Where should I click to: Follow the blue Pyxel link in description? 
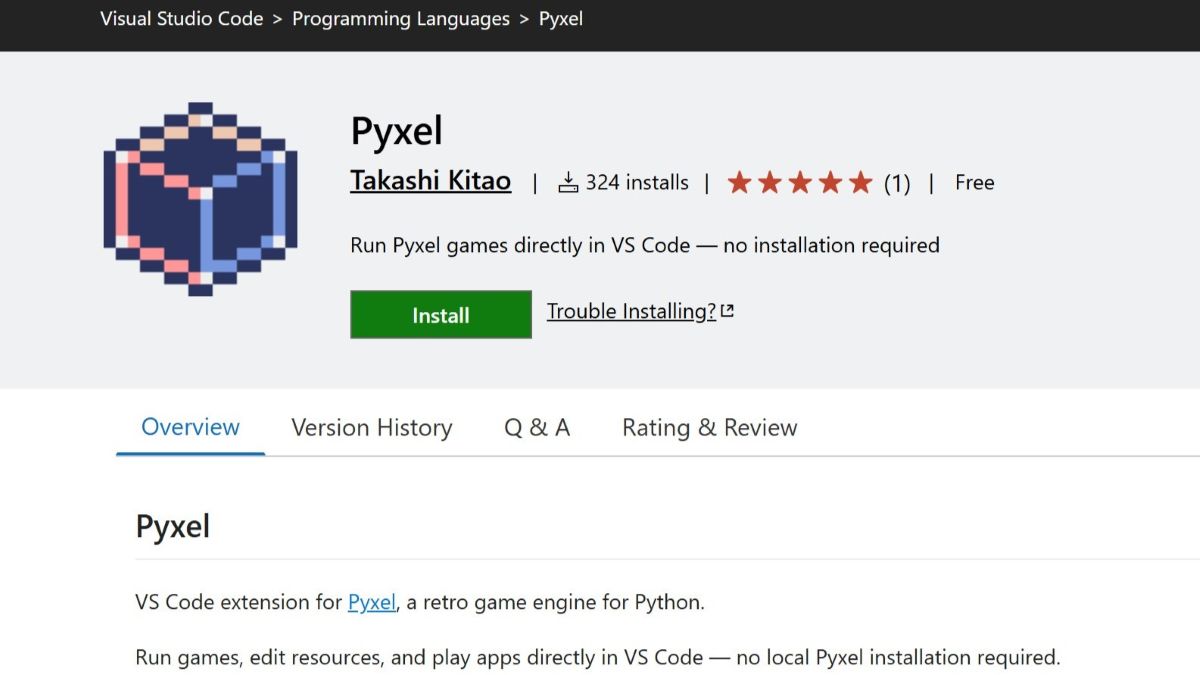point(371,602)
